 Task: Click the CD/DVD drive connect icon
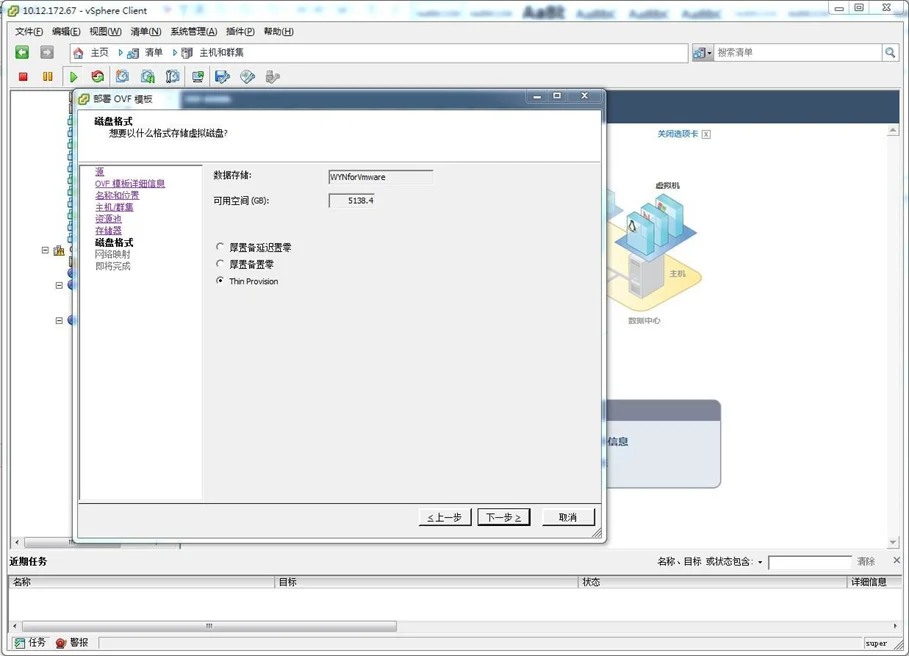pyautogui.click(x=248, y=76)
